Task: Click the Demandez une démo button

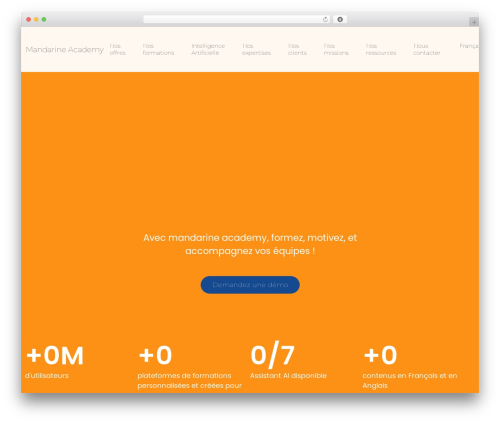Action: tap(250, 285)
